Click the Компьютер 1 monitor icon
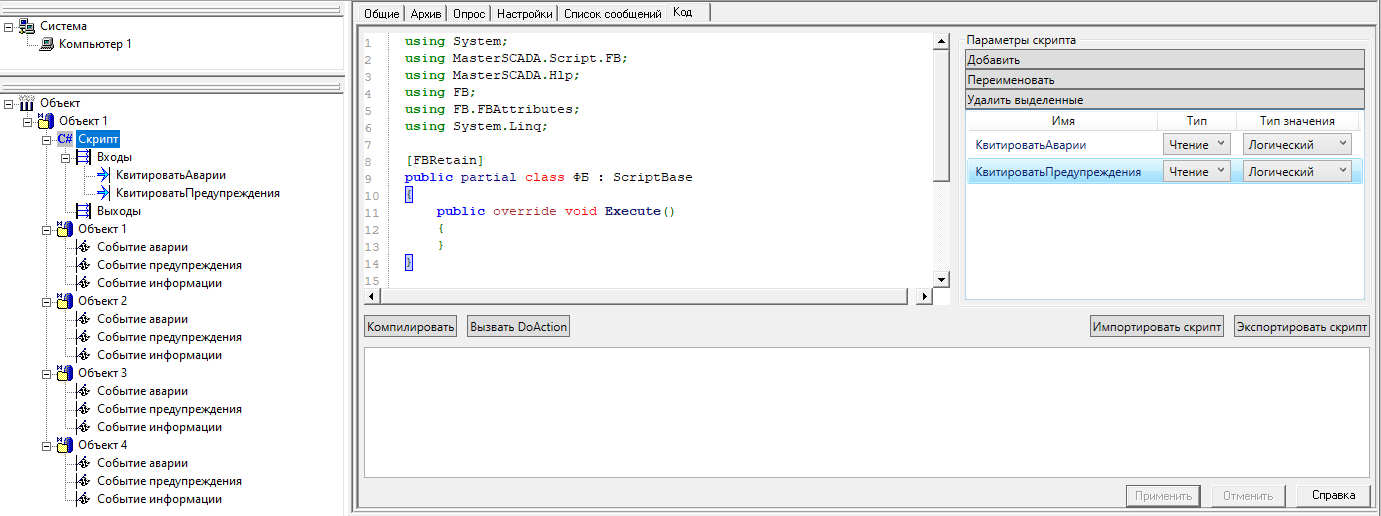This screenshot has height=516, width=1381. pyautogui.click(x=47, y=44)
